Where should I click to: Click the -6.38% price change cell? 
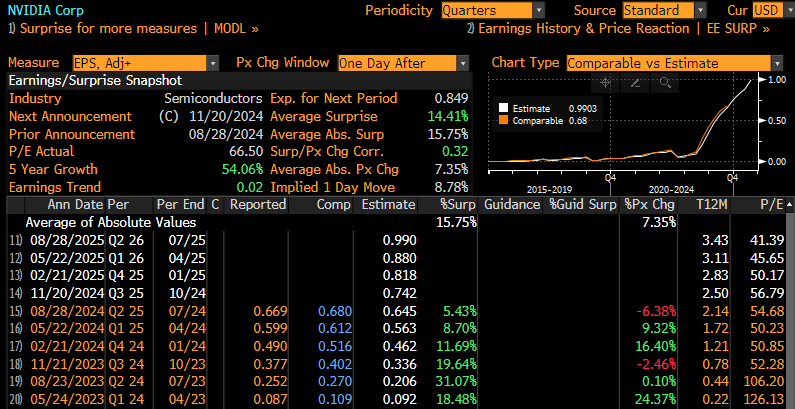coord(654,311)
